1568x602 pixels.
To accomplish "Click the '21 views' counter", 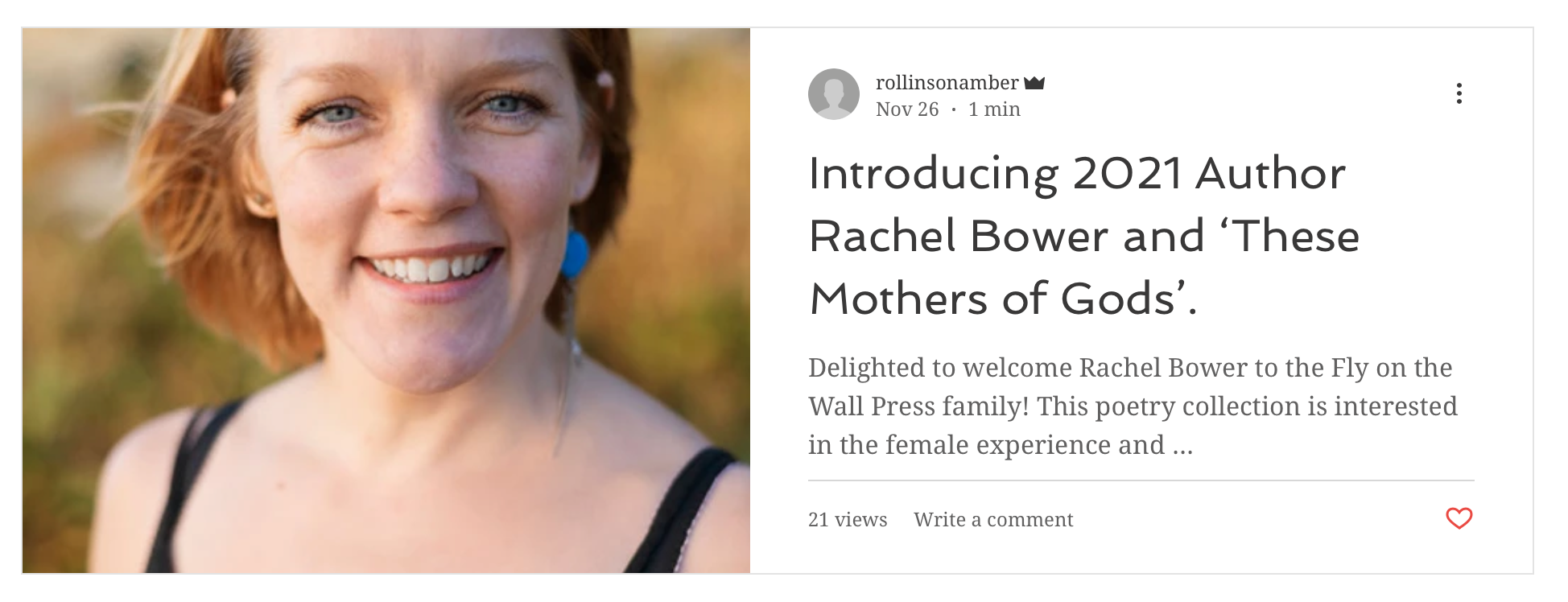I will tap(848, 520).
